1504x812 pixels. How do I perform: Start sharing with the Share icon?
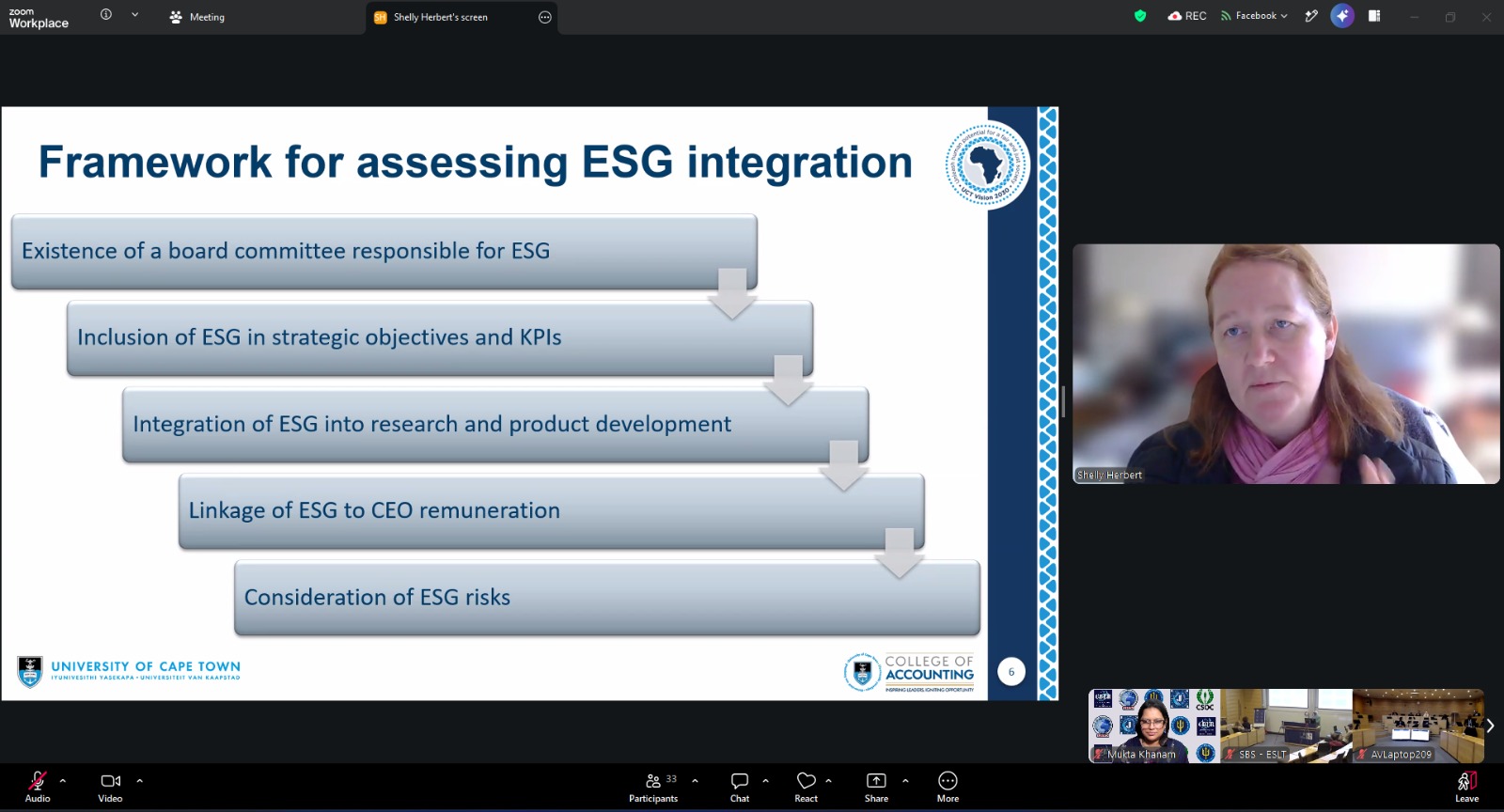[x=876, y=788]
